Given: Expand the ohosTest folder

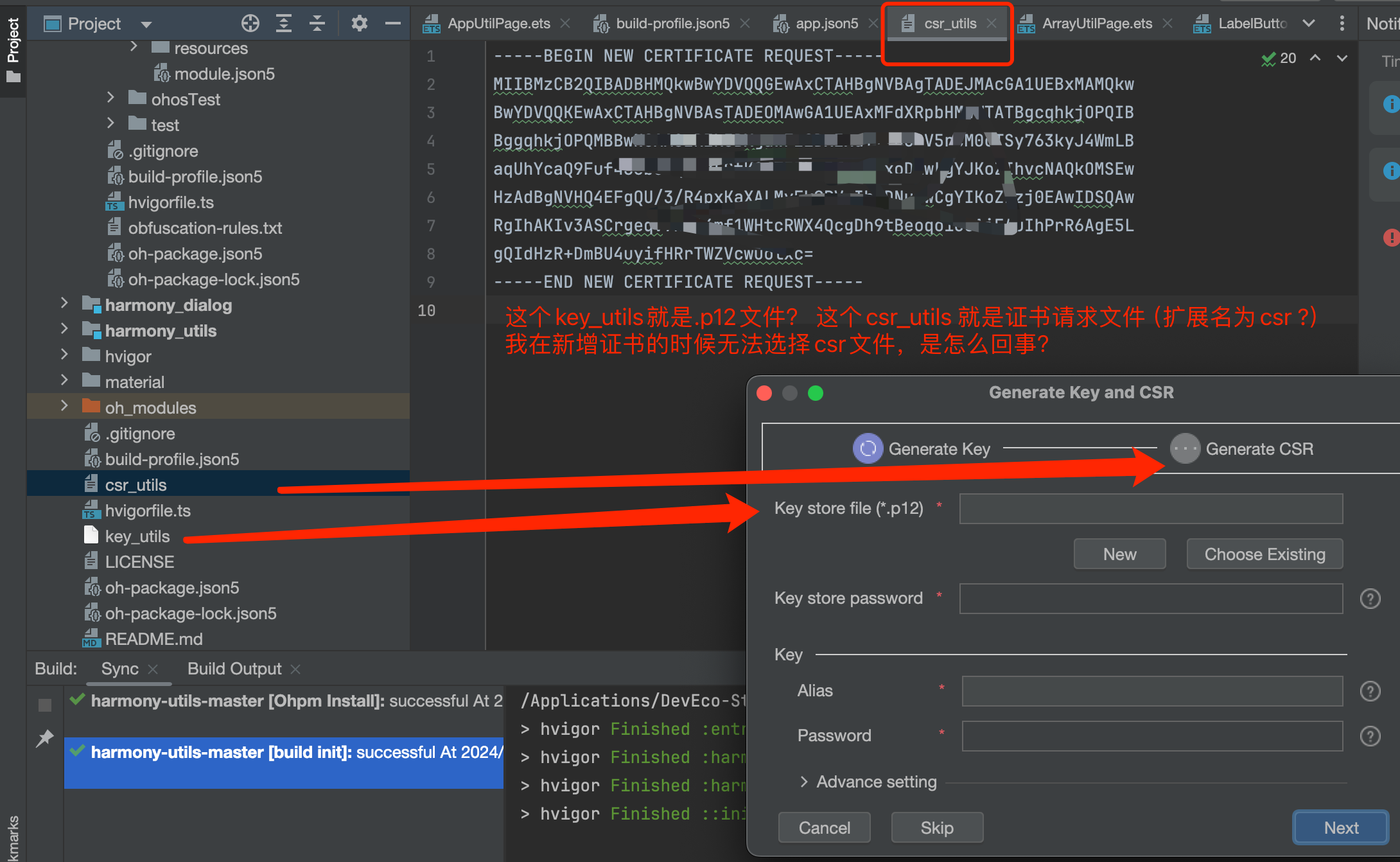Looking at the screenshot, I should click(110, 98).
